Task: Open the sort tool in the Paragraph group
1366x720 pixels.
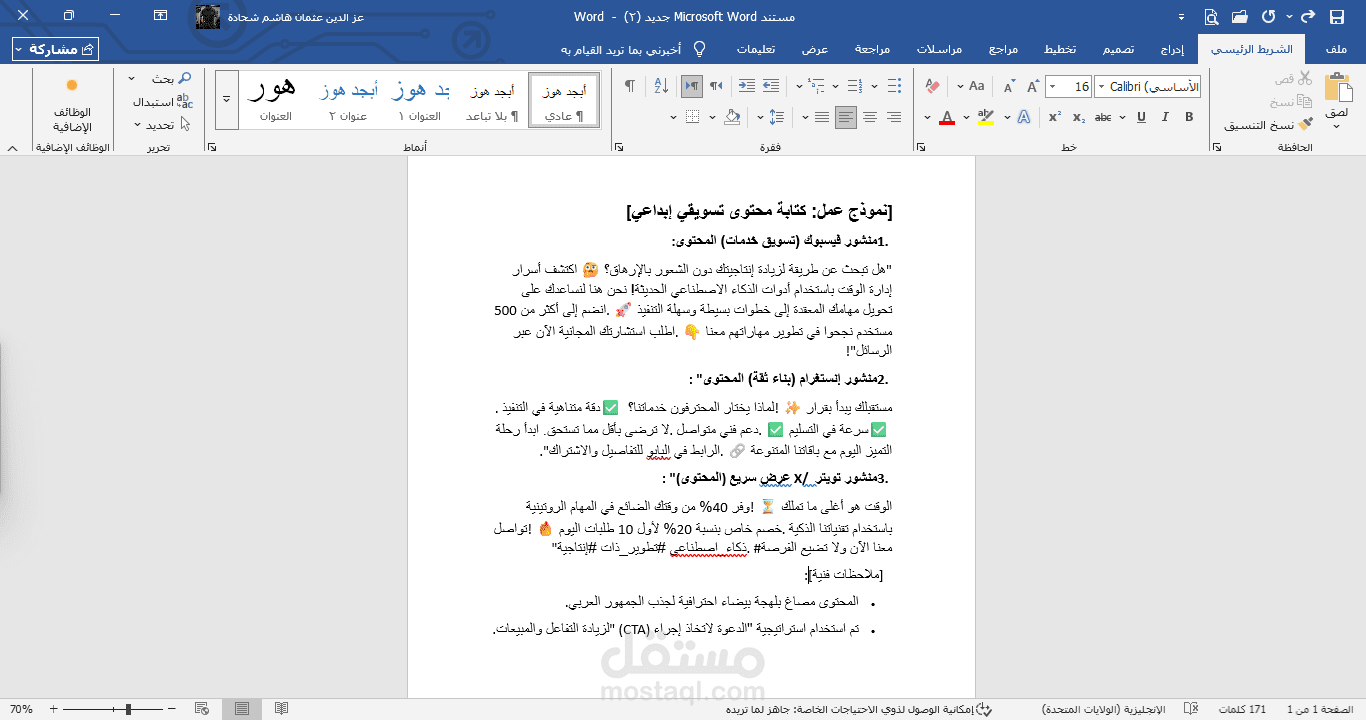Action: click(659, 86)
